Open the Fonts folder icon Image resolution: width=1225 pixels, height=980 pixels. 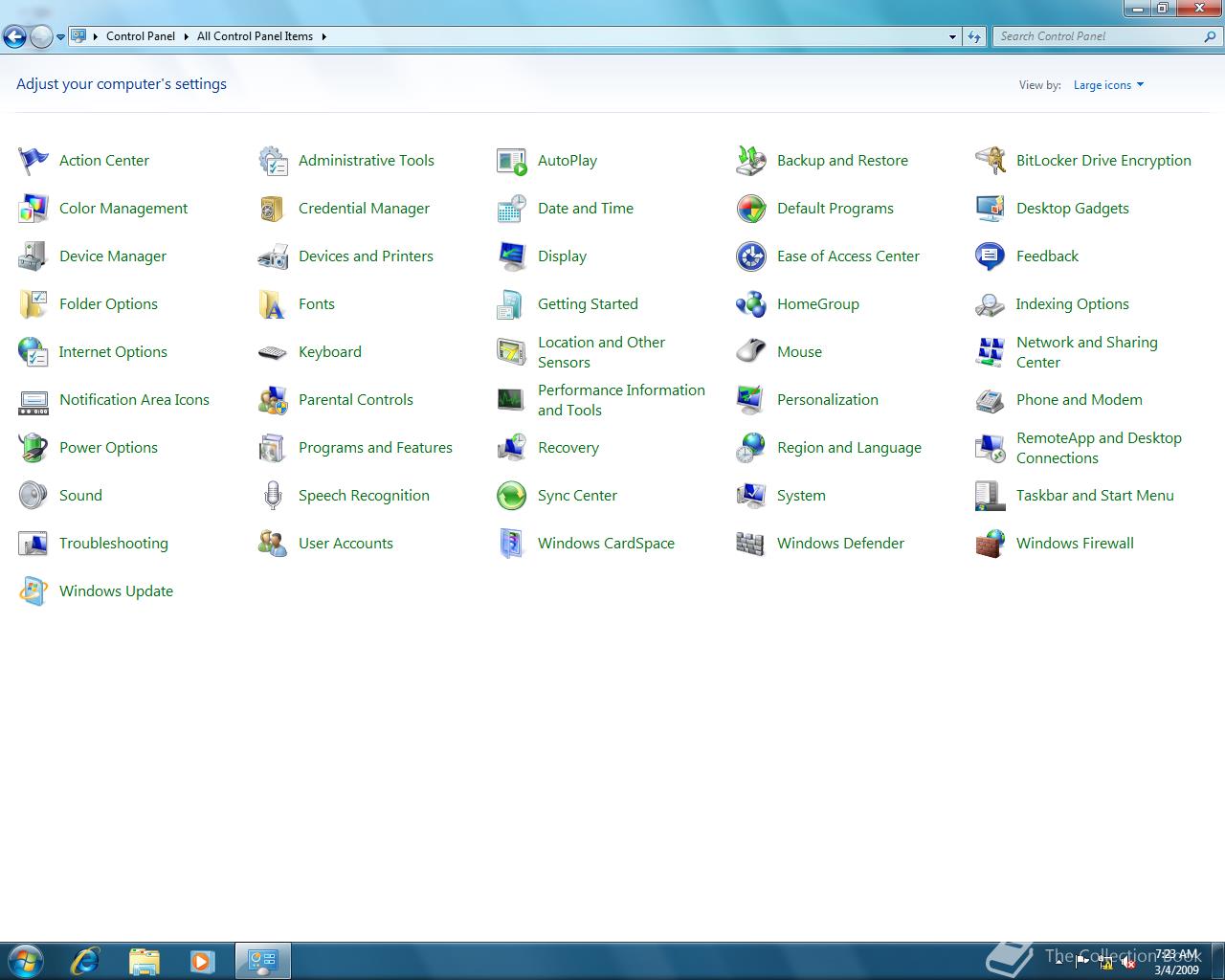point(273,304)
